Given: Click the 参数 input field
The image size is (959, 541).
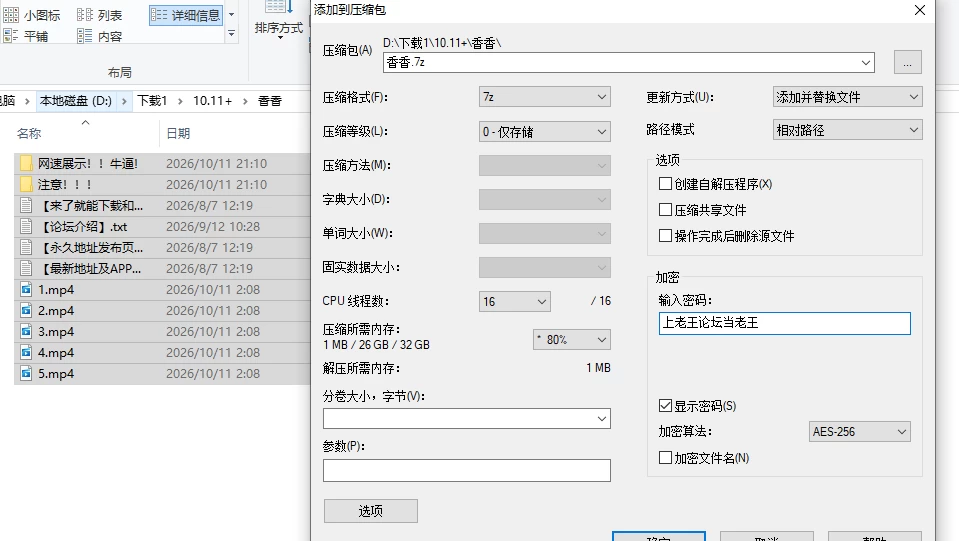Looking at the screenshot, I should (467, 470).
